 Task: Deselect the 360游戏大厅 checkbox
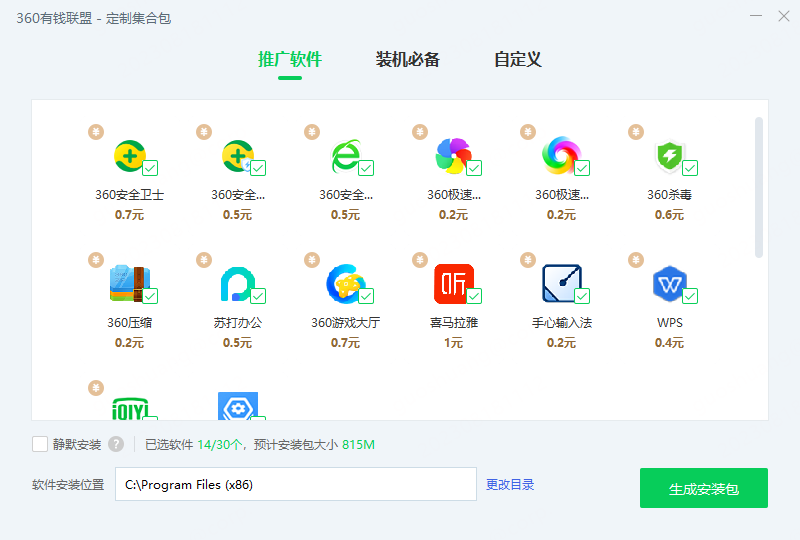click(366, 296)
